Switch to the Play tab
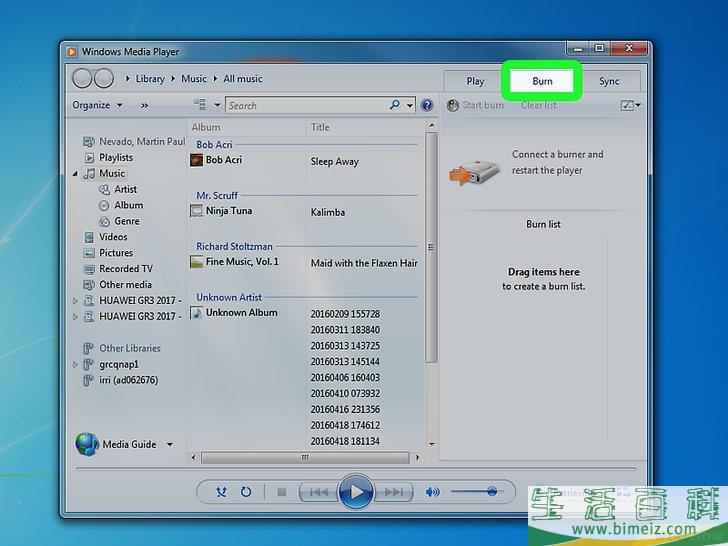This screenshot has width=728, height=546. pos(475,81)
